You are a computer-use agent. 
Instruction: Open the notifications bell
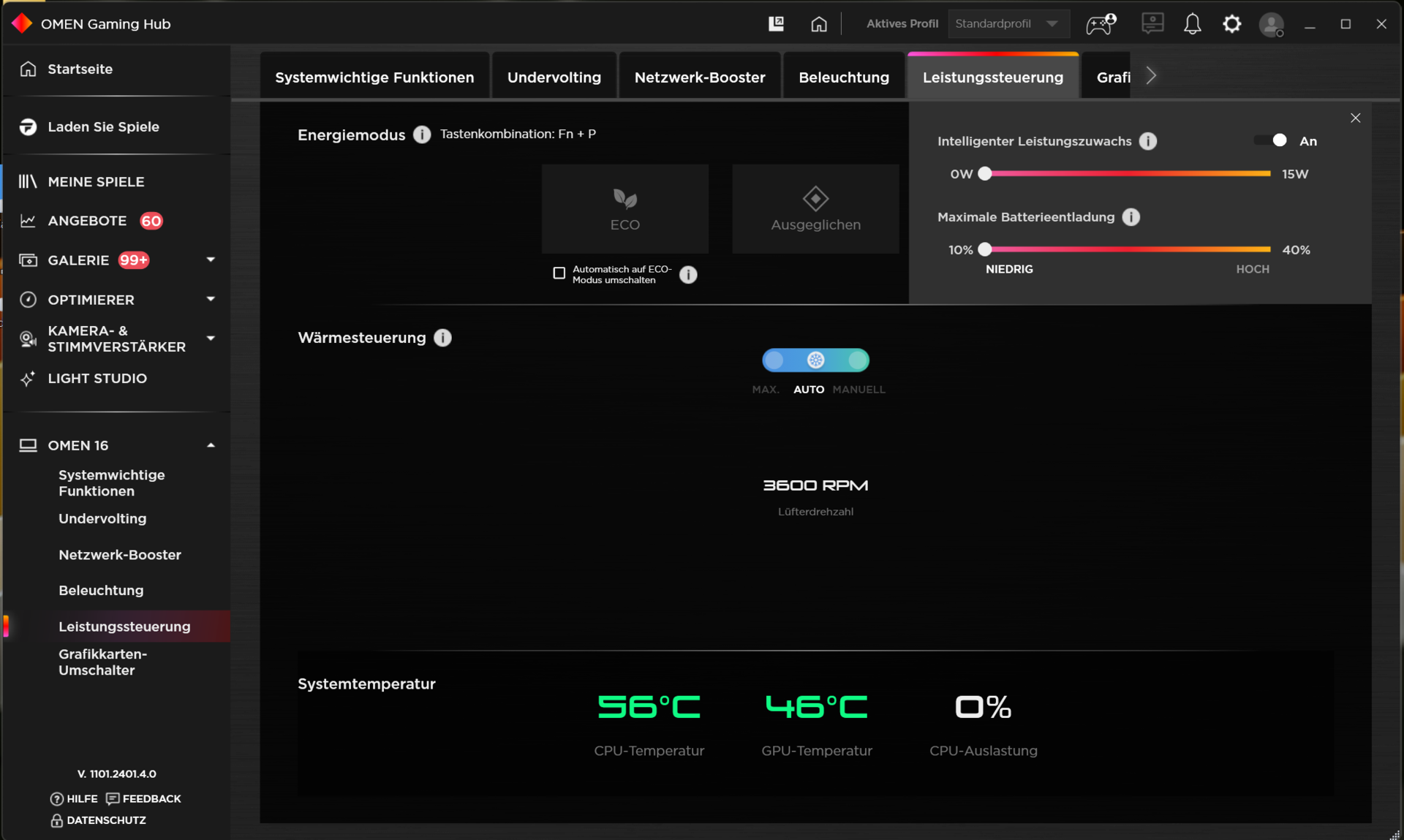1192,24
